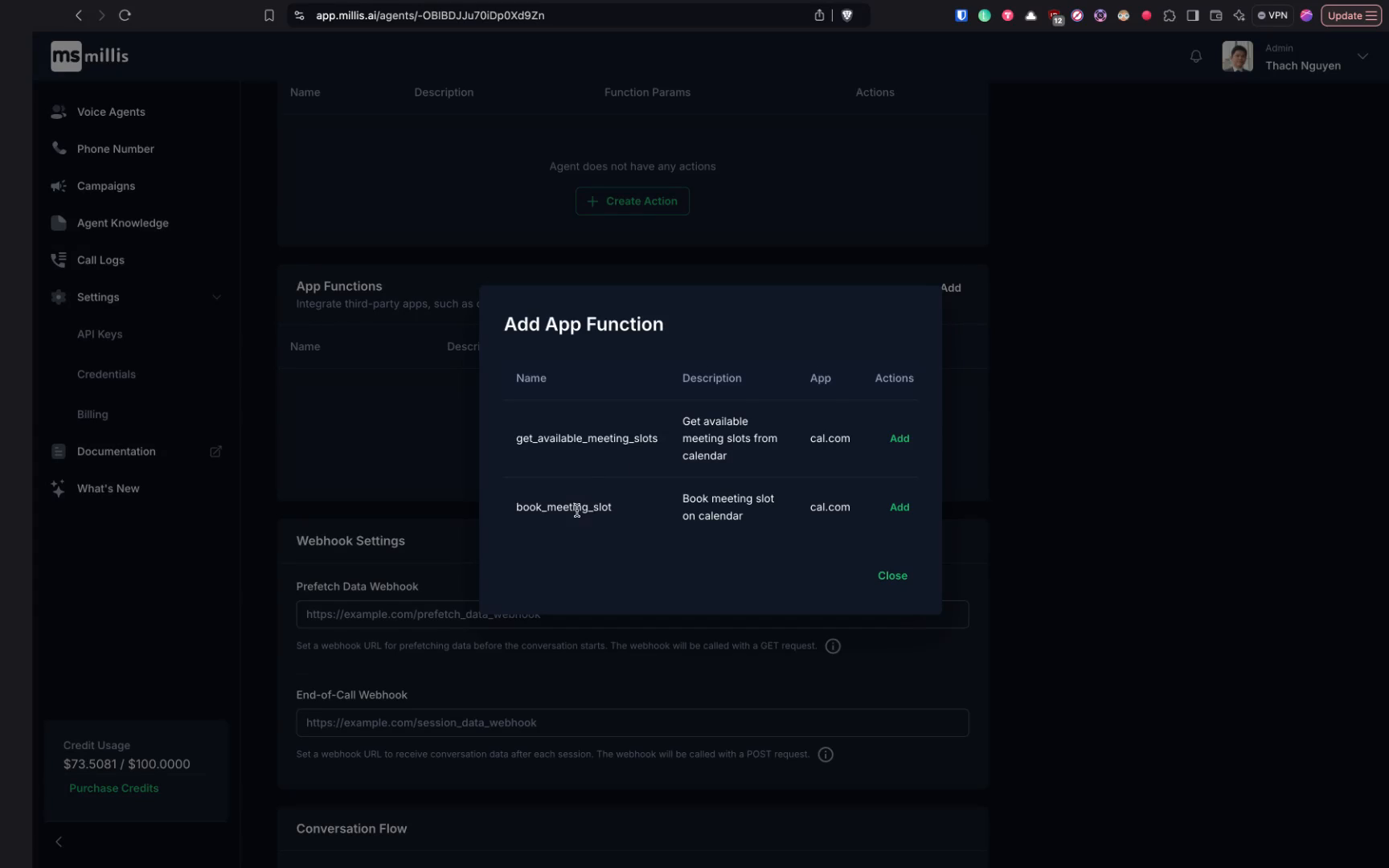Click the Prefetch Data Webhook input field
Viewport: 1389px width, 868px height.
pyautogui.click(x=632, y=614)
